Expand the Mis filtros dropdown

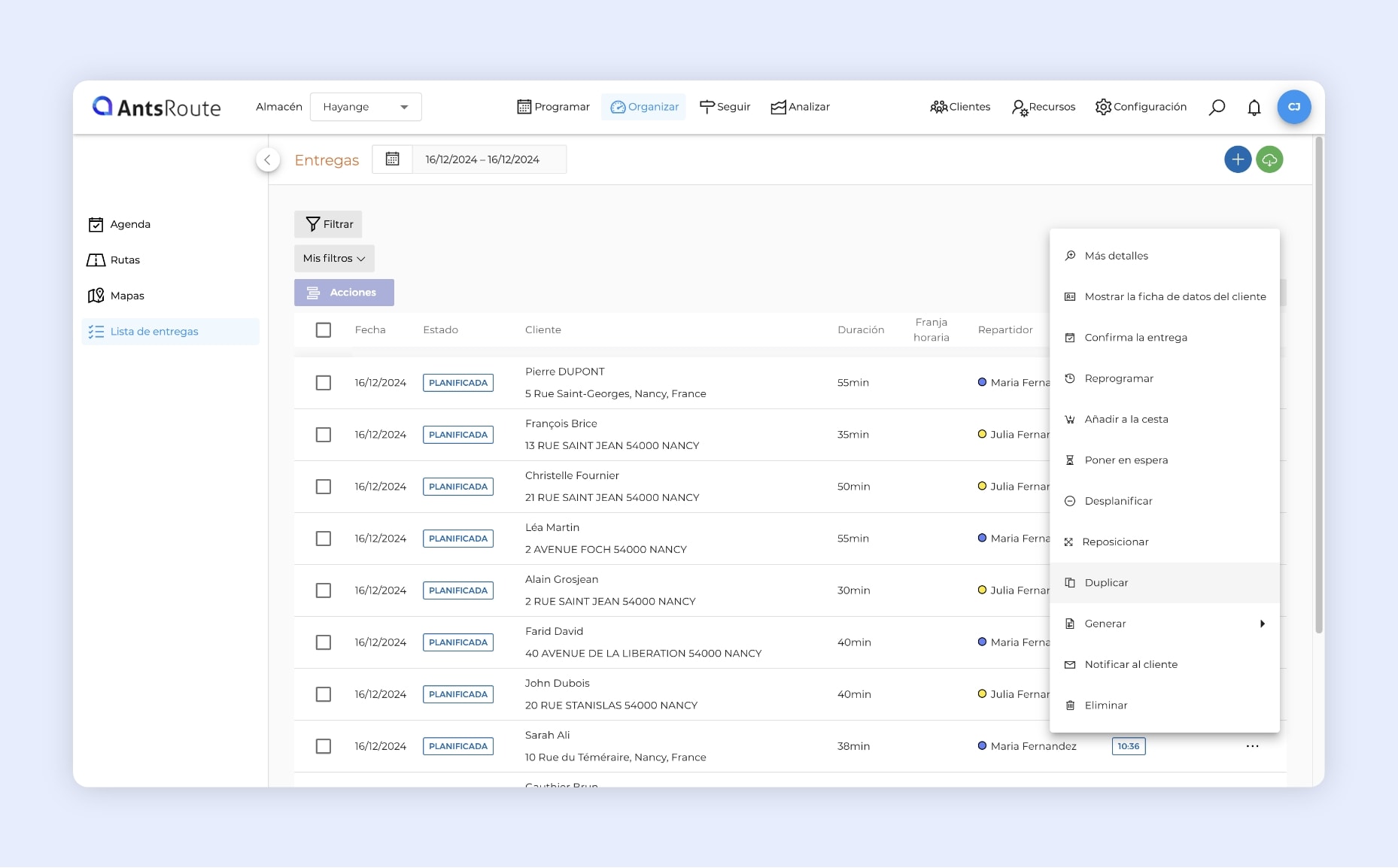point(334,259)
